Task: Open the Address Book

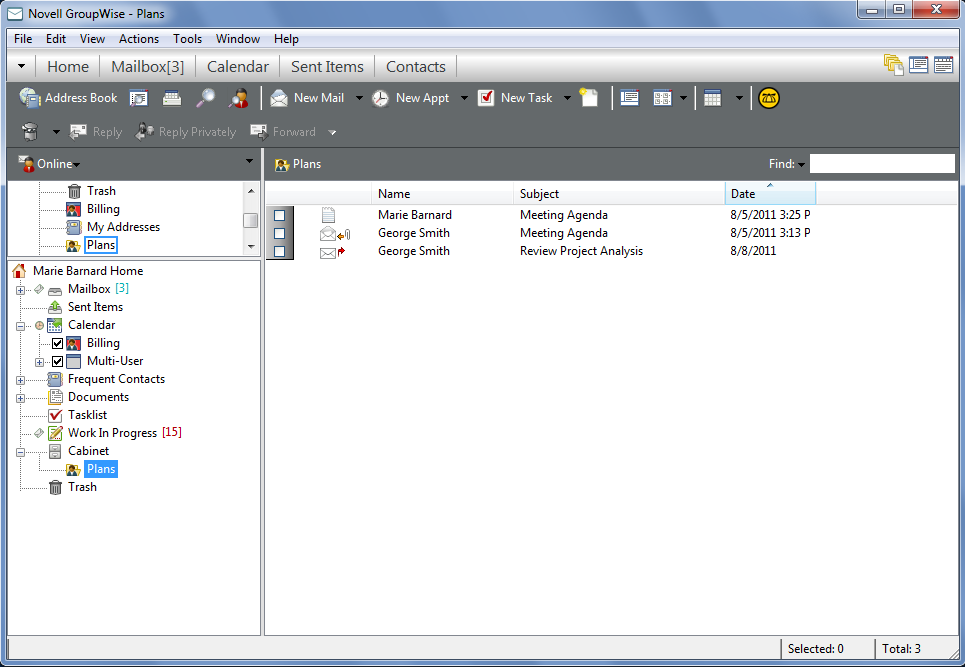Action: (68, 98)
